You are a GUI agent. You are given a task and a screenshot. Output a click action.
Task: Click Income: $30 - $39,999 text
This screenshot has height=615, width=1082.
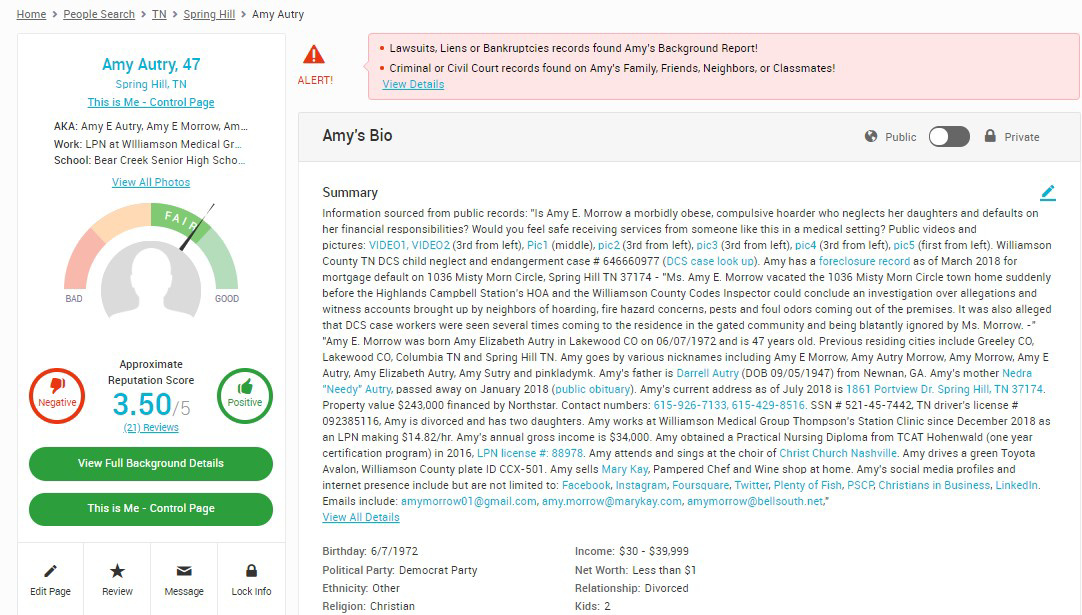(x=631, y=551)
